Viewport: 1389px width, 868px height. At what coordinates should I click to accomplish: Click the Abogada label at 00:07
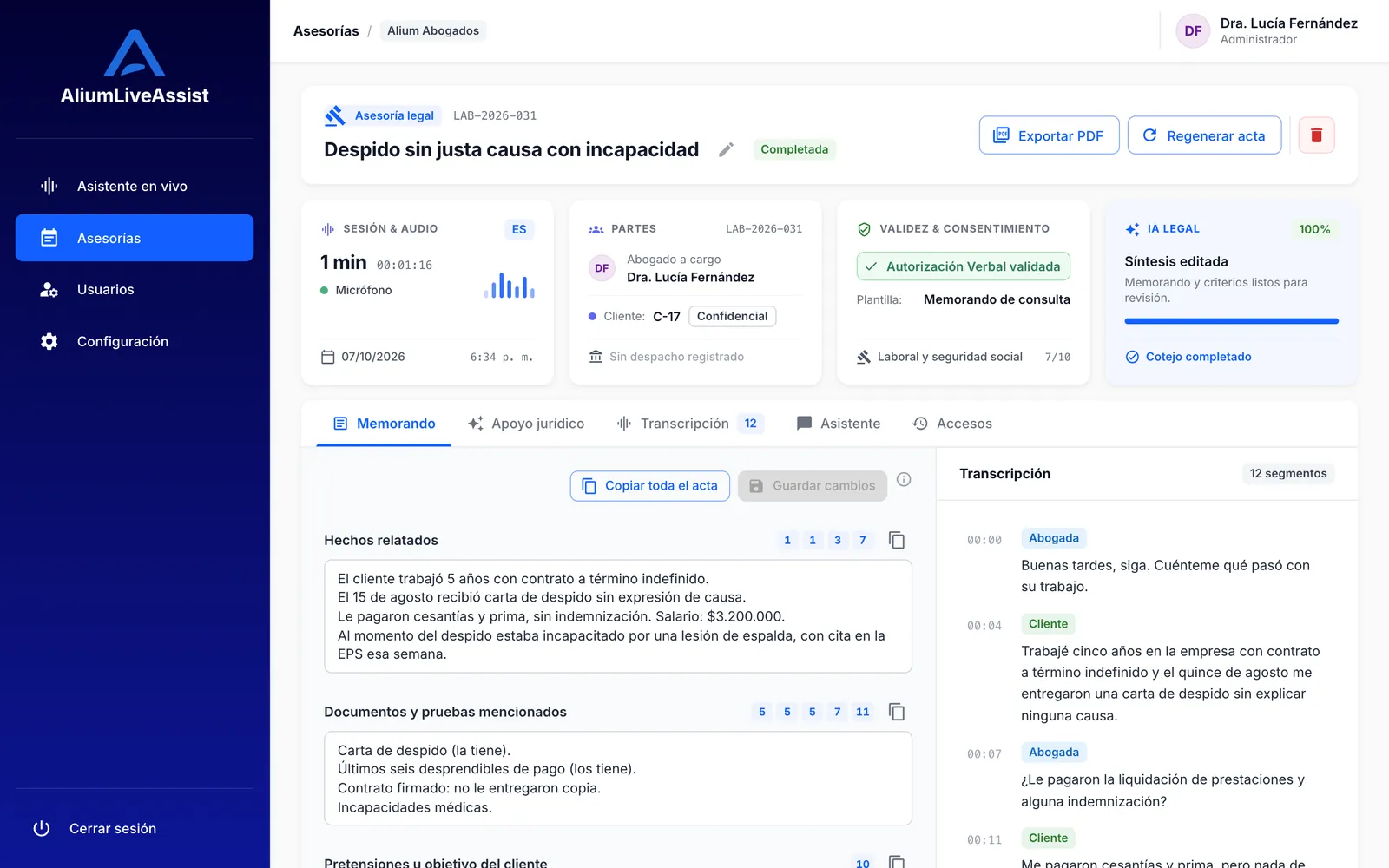click(x=1054, y=753)
